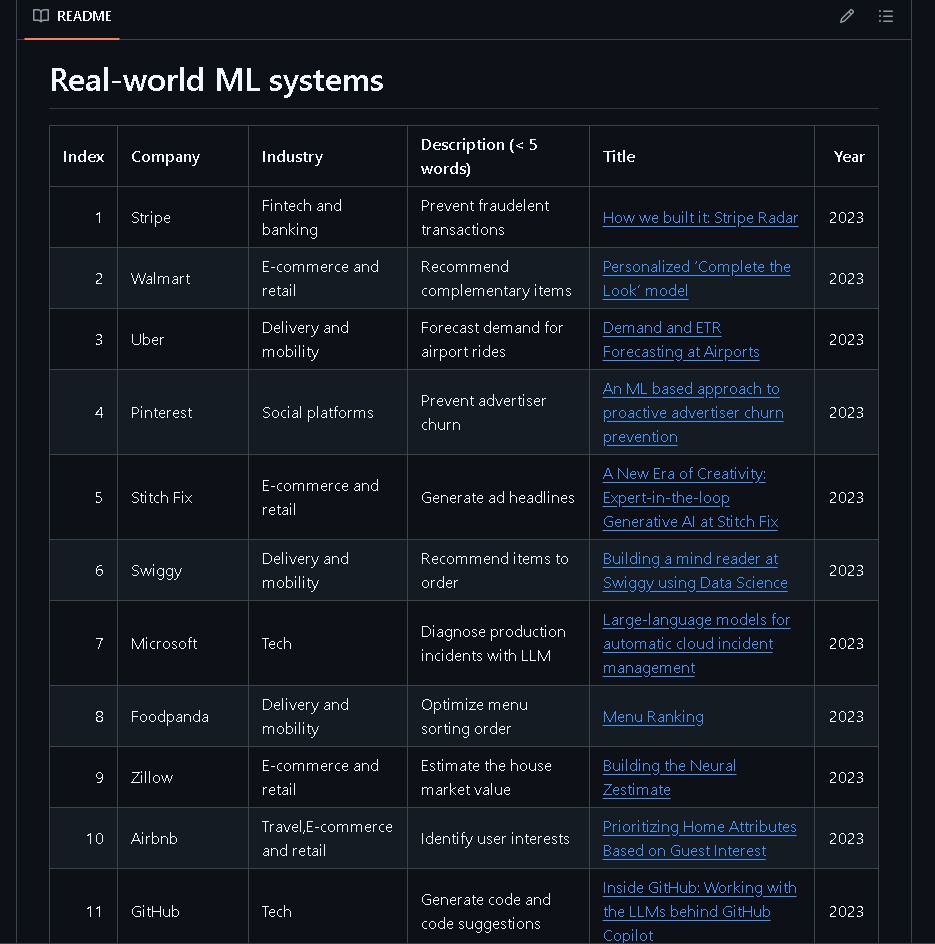Image resolution: width=935 pixels, height=944 pixels.
Task: Open Personalized 'Complete the Look' model link
Action: tap(697, 279)
